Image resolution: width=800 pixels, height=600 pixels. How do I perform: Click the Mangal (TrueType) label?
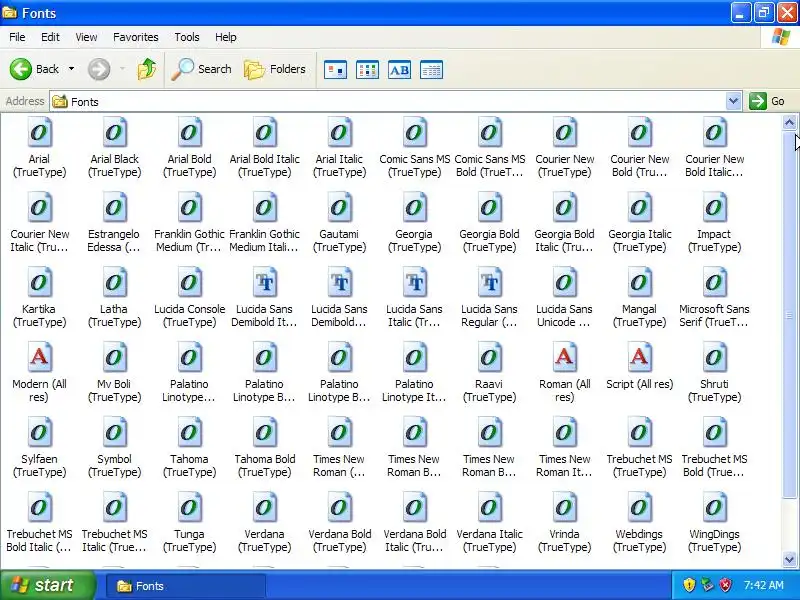pos(639,315)
